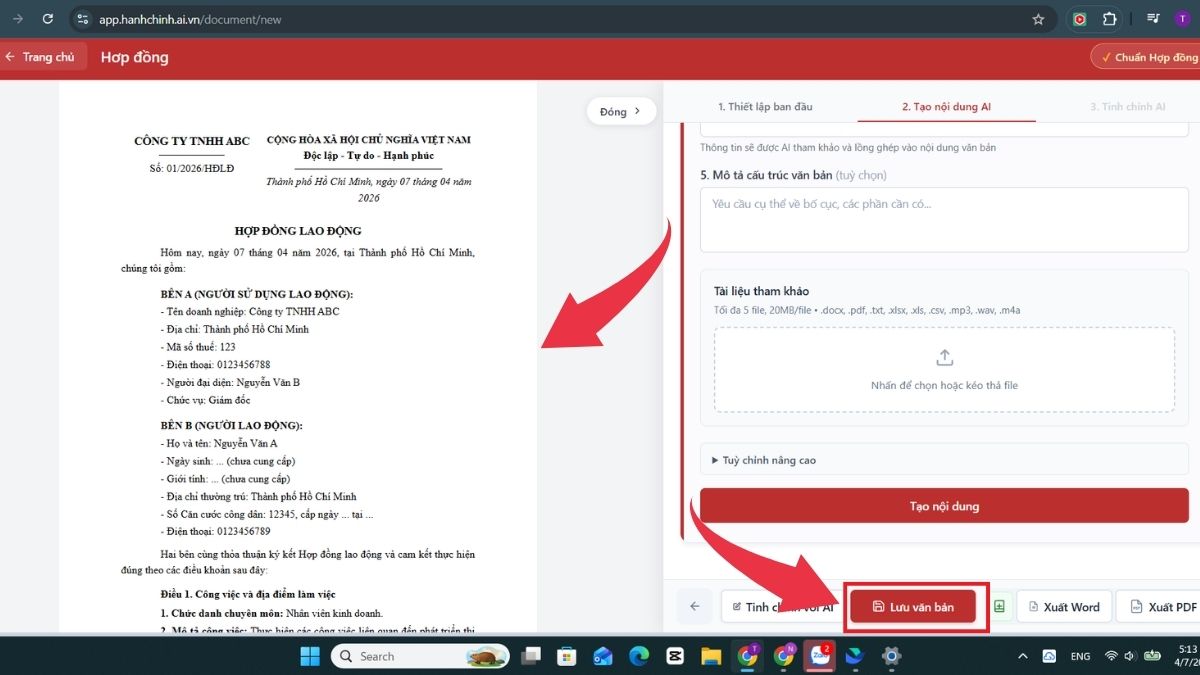
Task: Launch Microsoft Store from taskbar
Action: coord(567,656)
